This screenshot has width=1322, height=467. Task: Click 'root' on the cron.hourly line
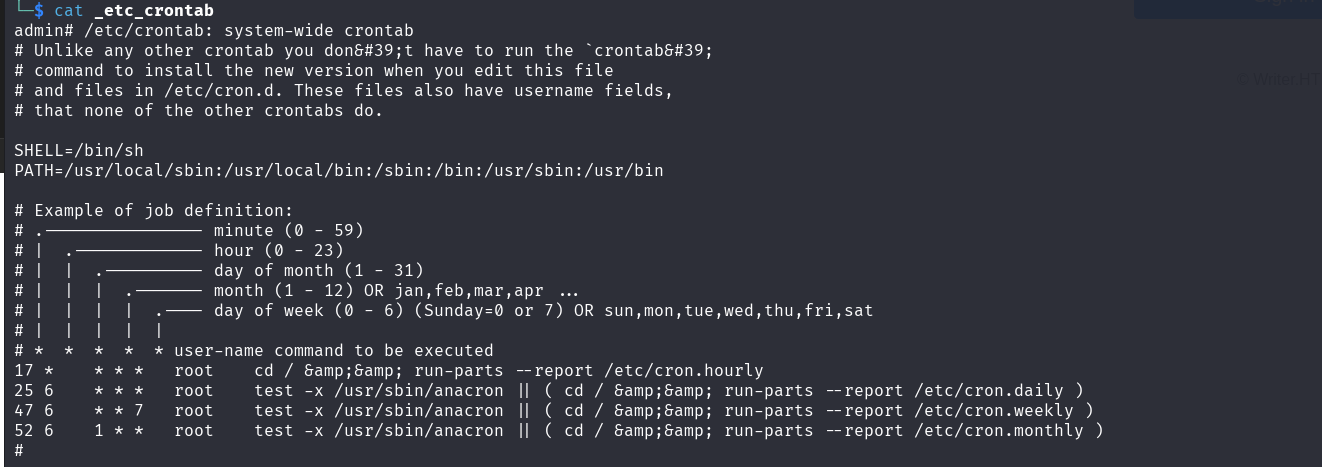(193, 370)
